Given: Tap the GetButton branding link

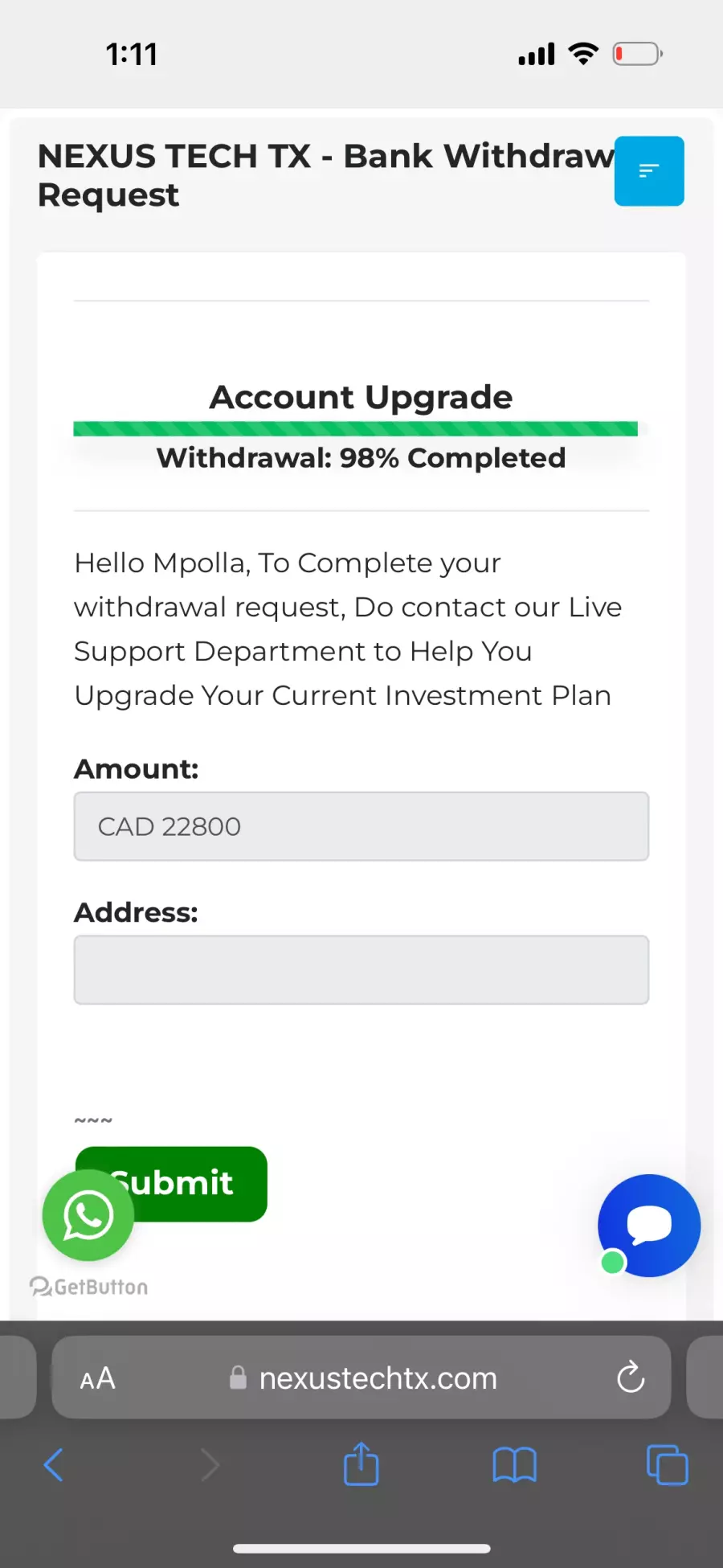Looking at the screenshot, I should pyautogui.click(x=89, y=1287).
